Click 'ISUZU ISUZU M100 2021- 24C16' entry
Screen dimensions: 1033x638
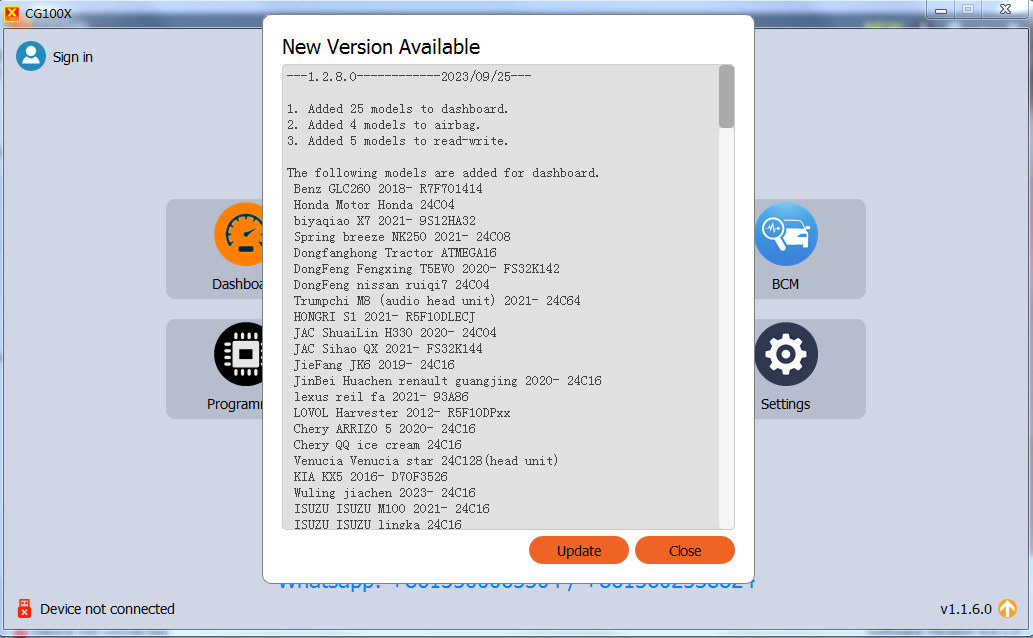tap(391, 509)
